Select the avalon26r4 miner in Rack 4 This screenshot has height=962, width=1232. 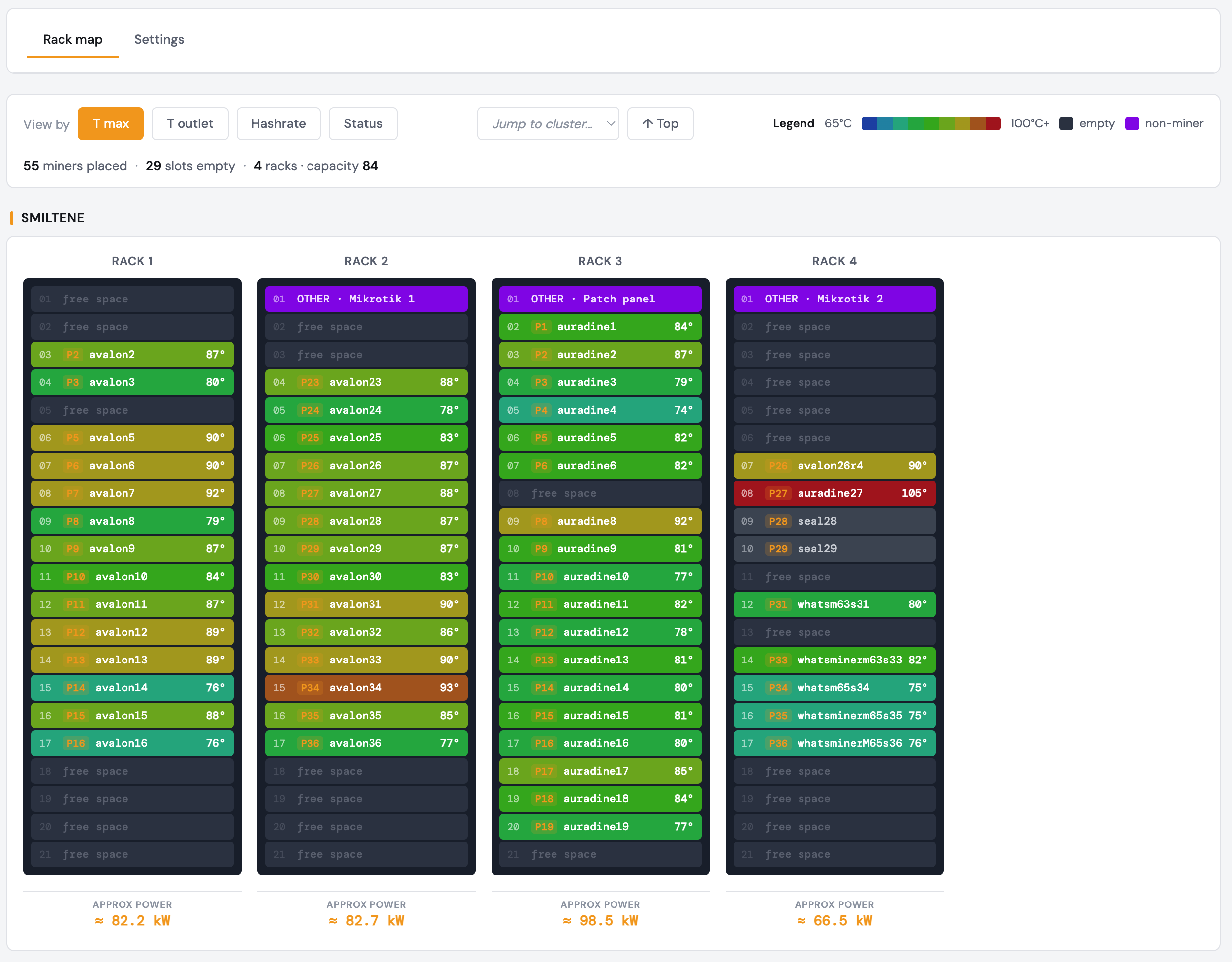[834, 466]
